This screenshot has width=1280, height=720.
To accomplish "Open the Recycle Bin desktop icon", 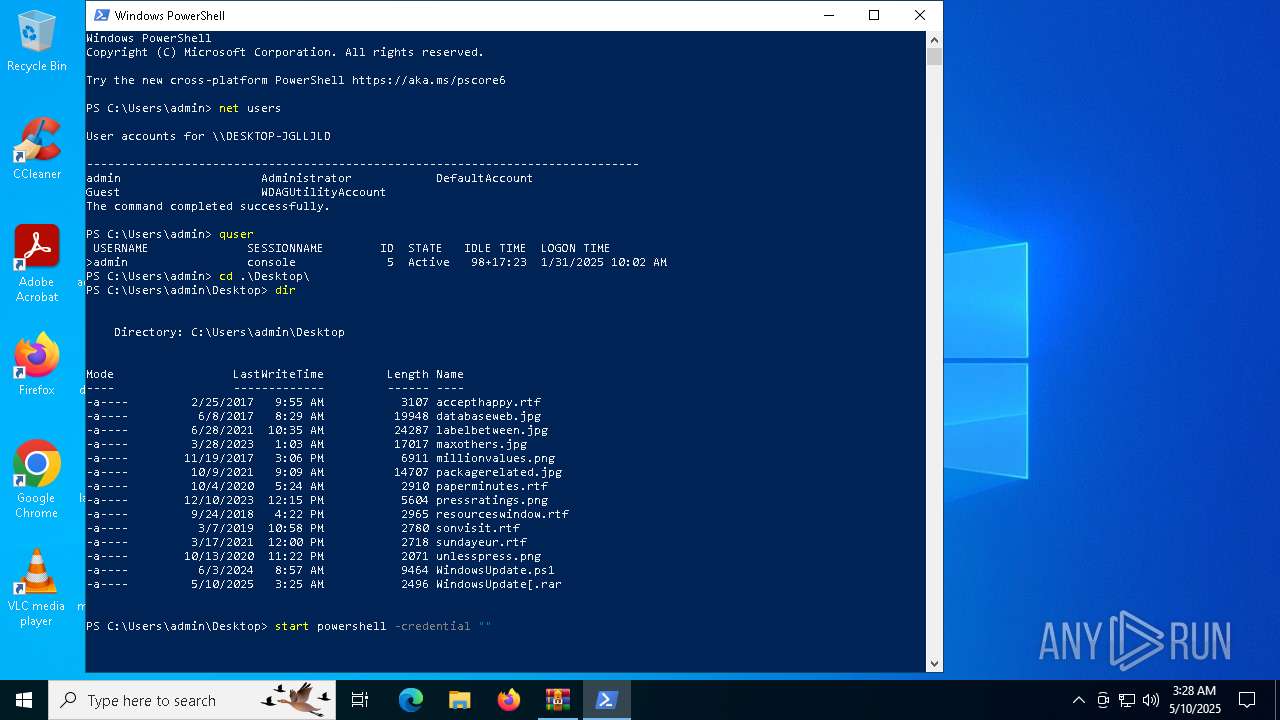I will pyautogui.click(x=37, y=41).
